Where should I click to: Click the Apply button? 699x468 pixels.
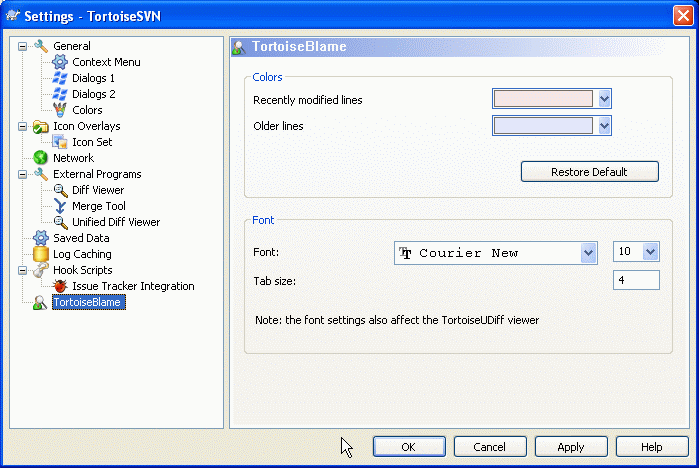(571, 446)
